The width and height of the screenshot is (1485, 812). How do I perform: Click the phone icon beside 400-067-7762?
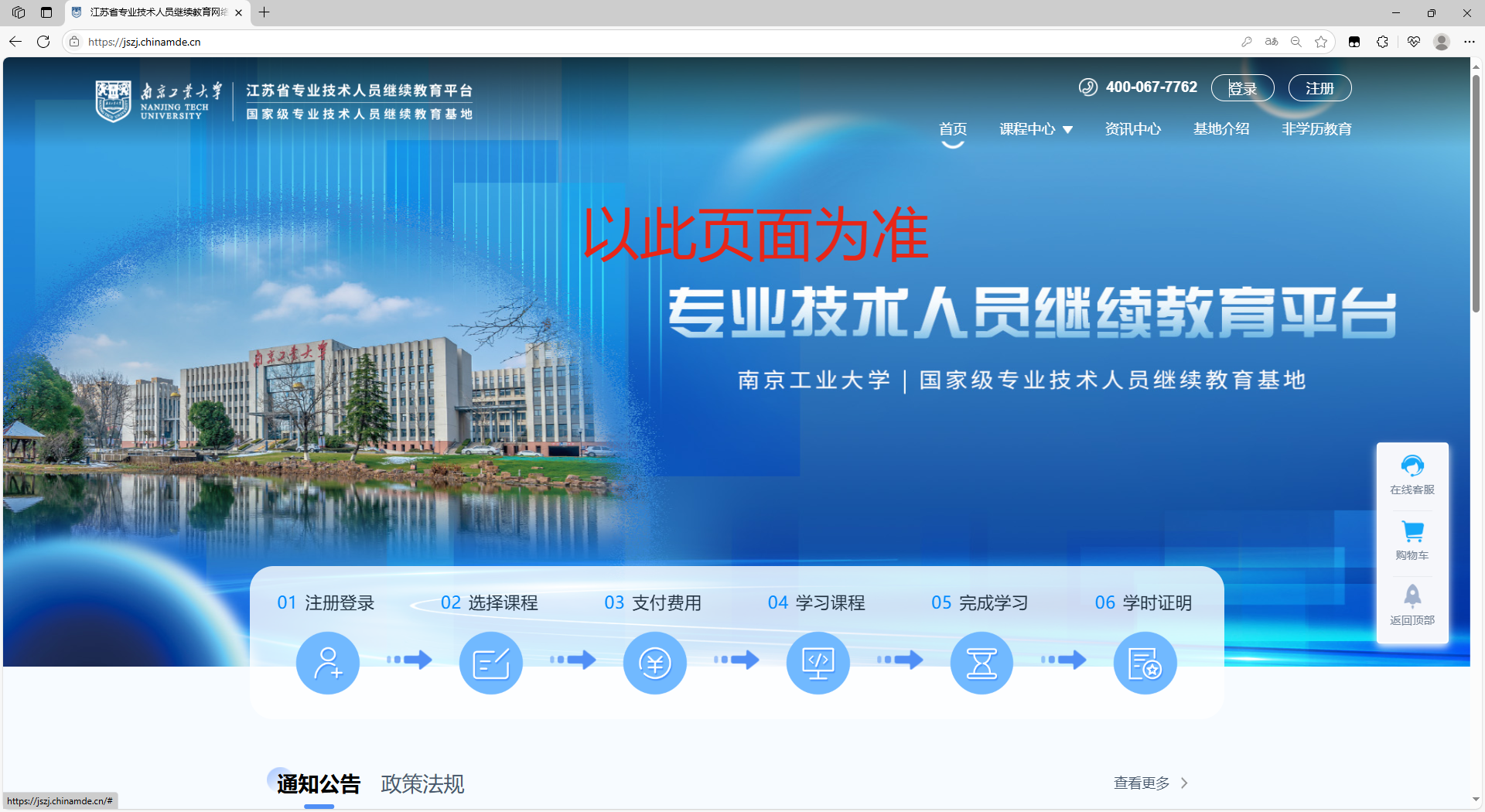pos(1088,87)
